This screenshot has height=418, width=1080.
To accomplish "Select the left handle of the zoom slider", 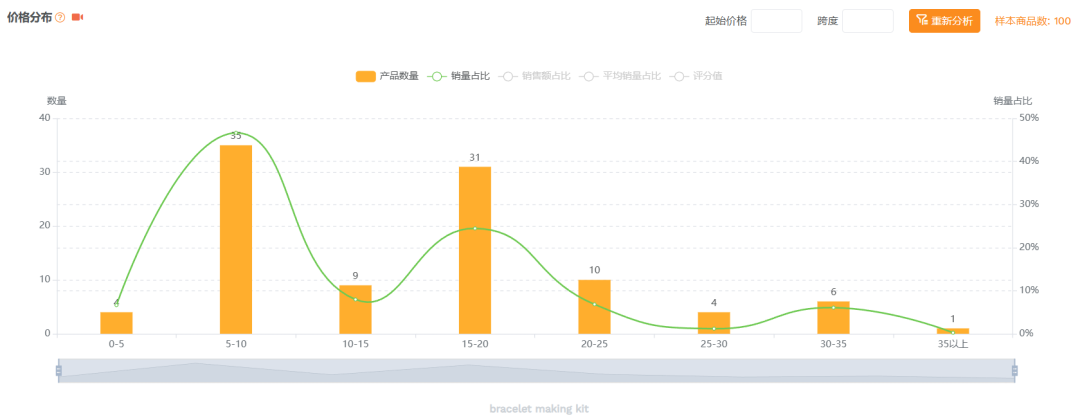I will tap(59, 370).
